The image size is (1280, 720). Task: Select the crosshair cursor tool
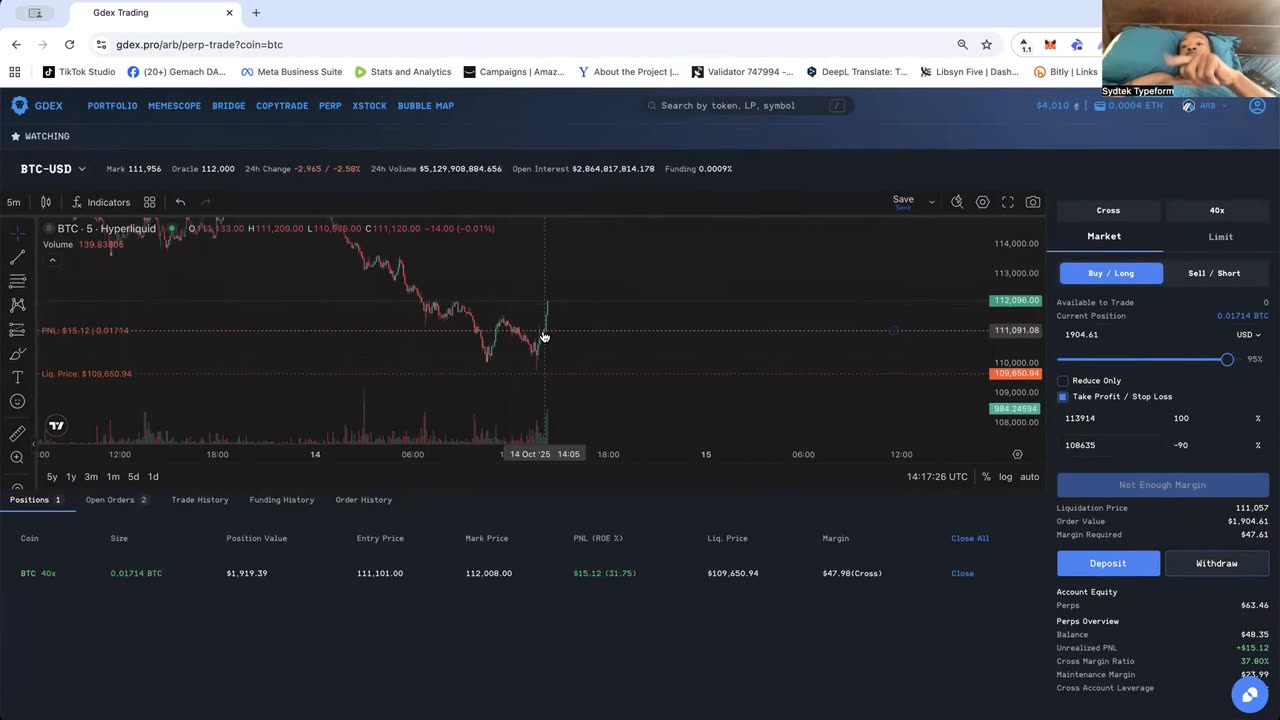coord(17,233)
